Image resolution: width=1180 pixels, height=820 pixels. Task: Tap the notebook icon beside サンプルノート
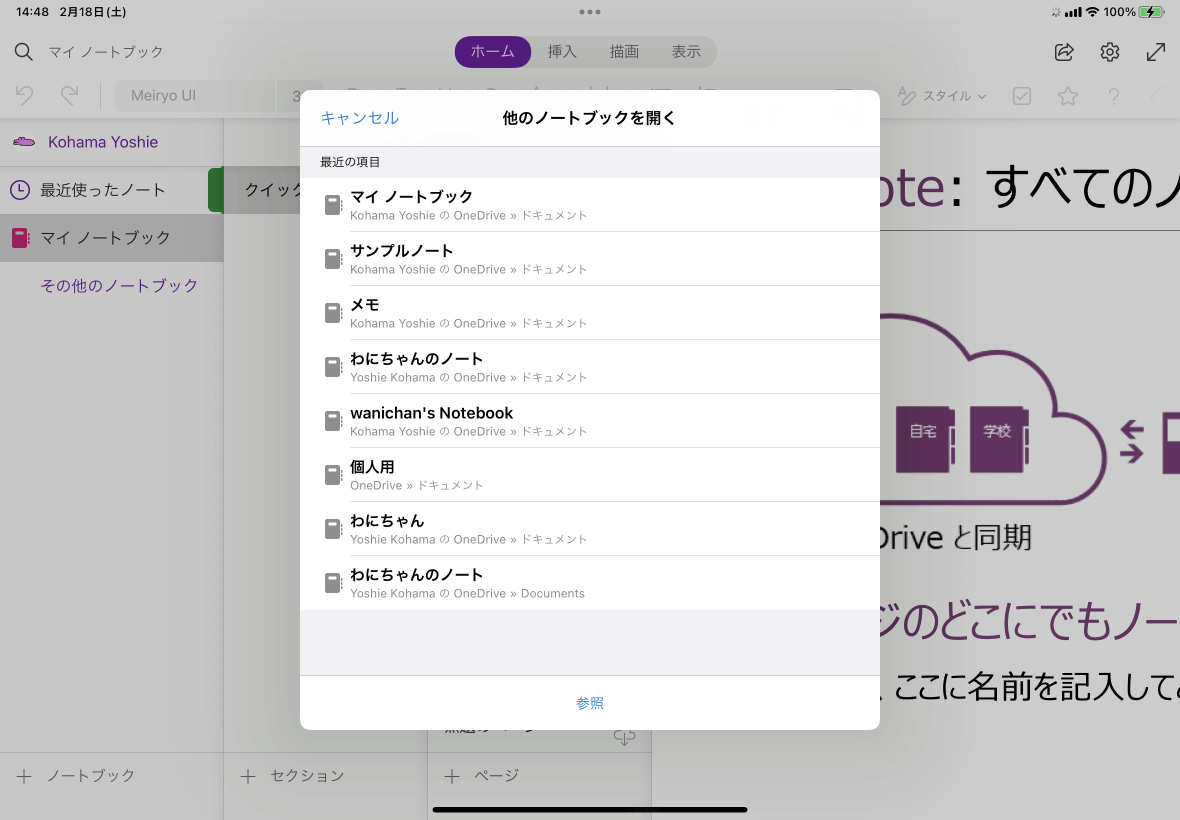[x=333, y=259]
